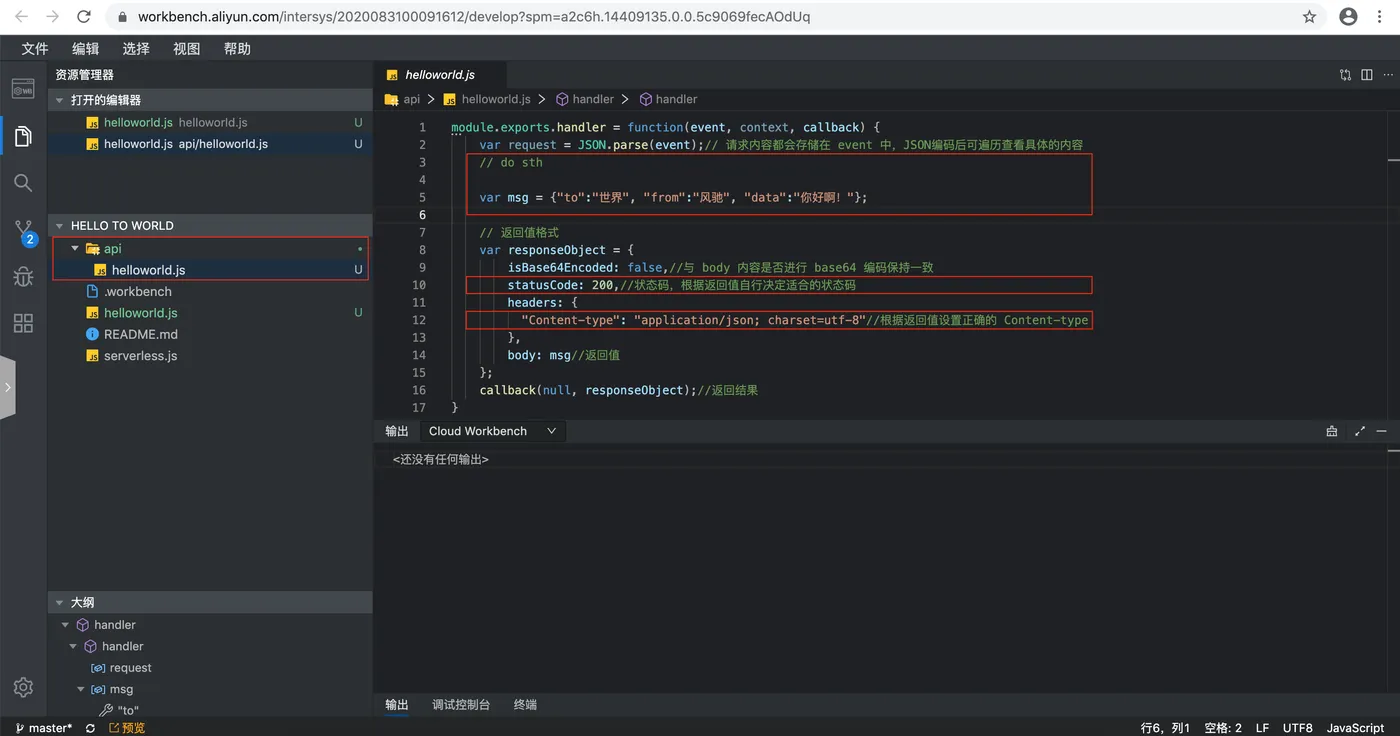Click the JavaScript language mode indicator
Screen dimensions: 1400x736
[x=1355, y=728]
